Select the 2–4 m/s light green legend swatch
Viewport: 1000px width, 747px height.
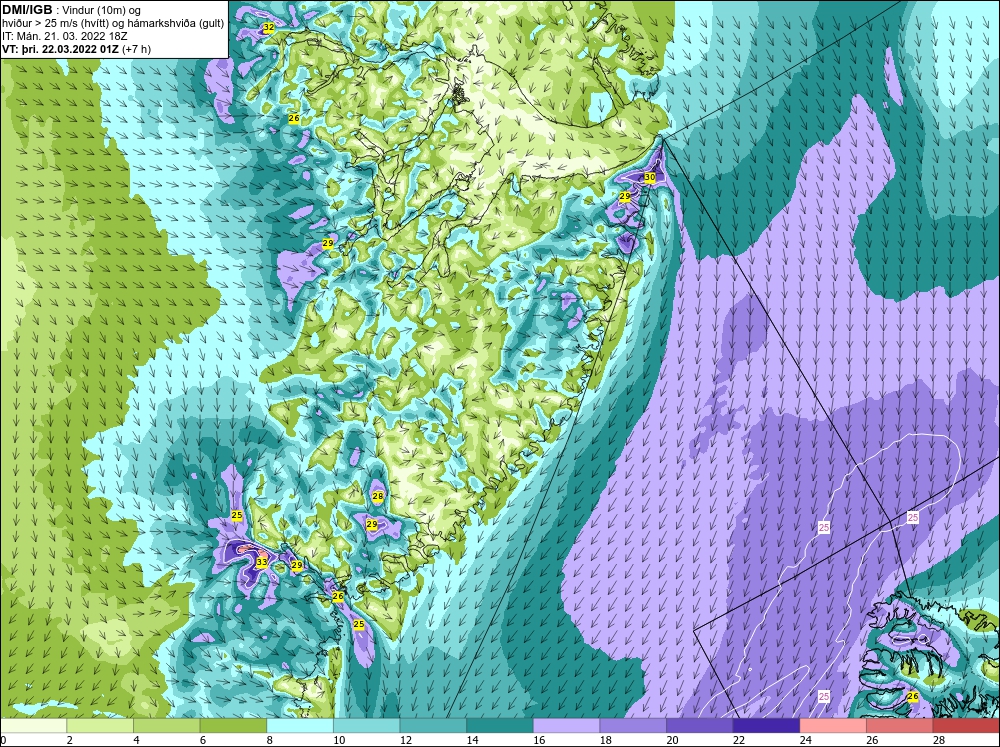tap(100, 726)
